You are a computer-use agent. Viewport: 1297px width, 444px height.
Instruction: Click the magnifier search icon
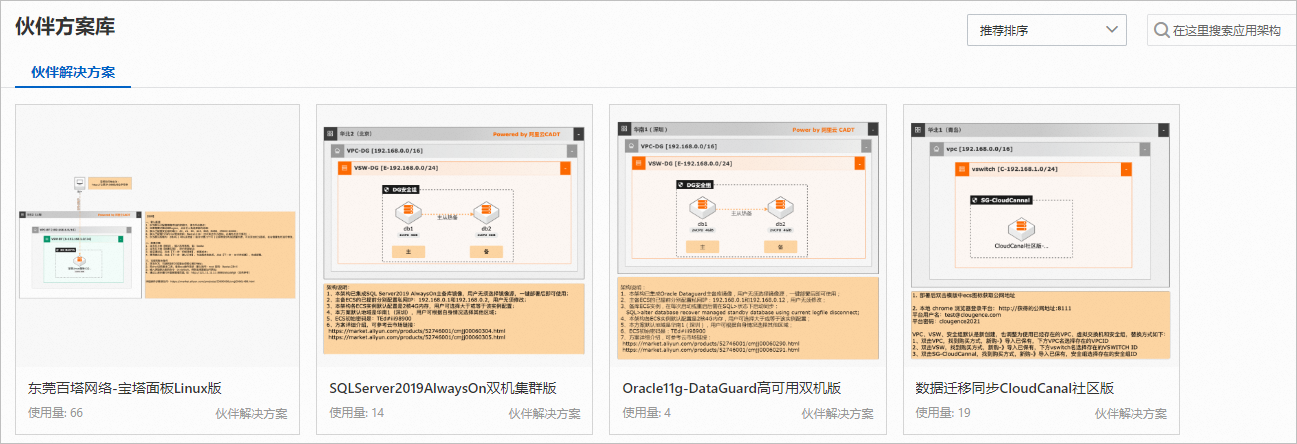point(1162,30)
